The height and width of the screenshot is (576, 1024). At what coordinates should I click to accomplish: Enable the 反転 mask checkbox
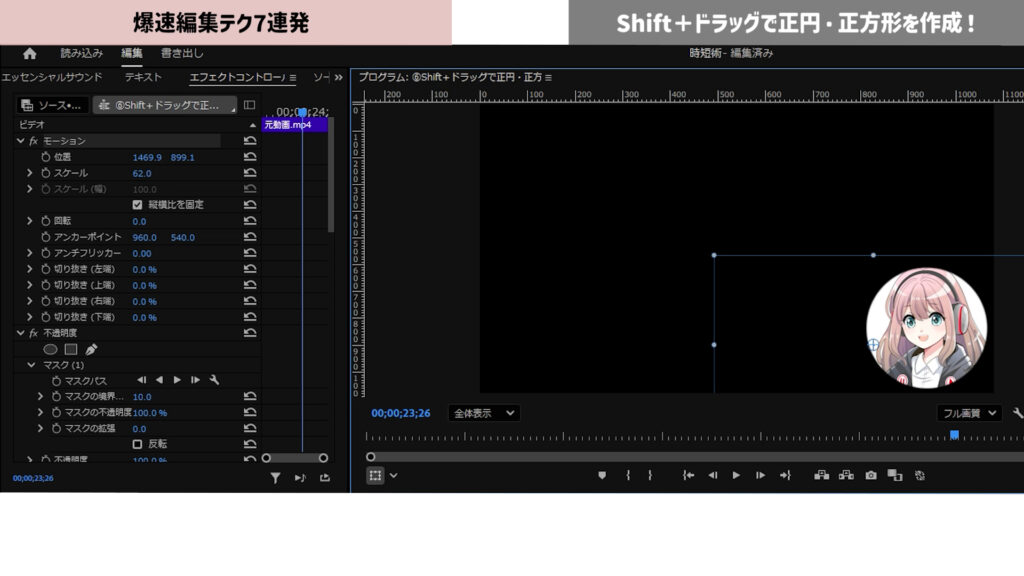(137, 444)
